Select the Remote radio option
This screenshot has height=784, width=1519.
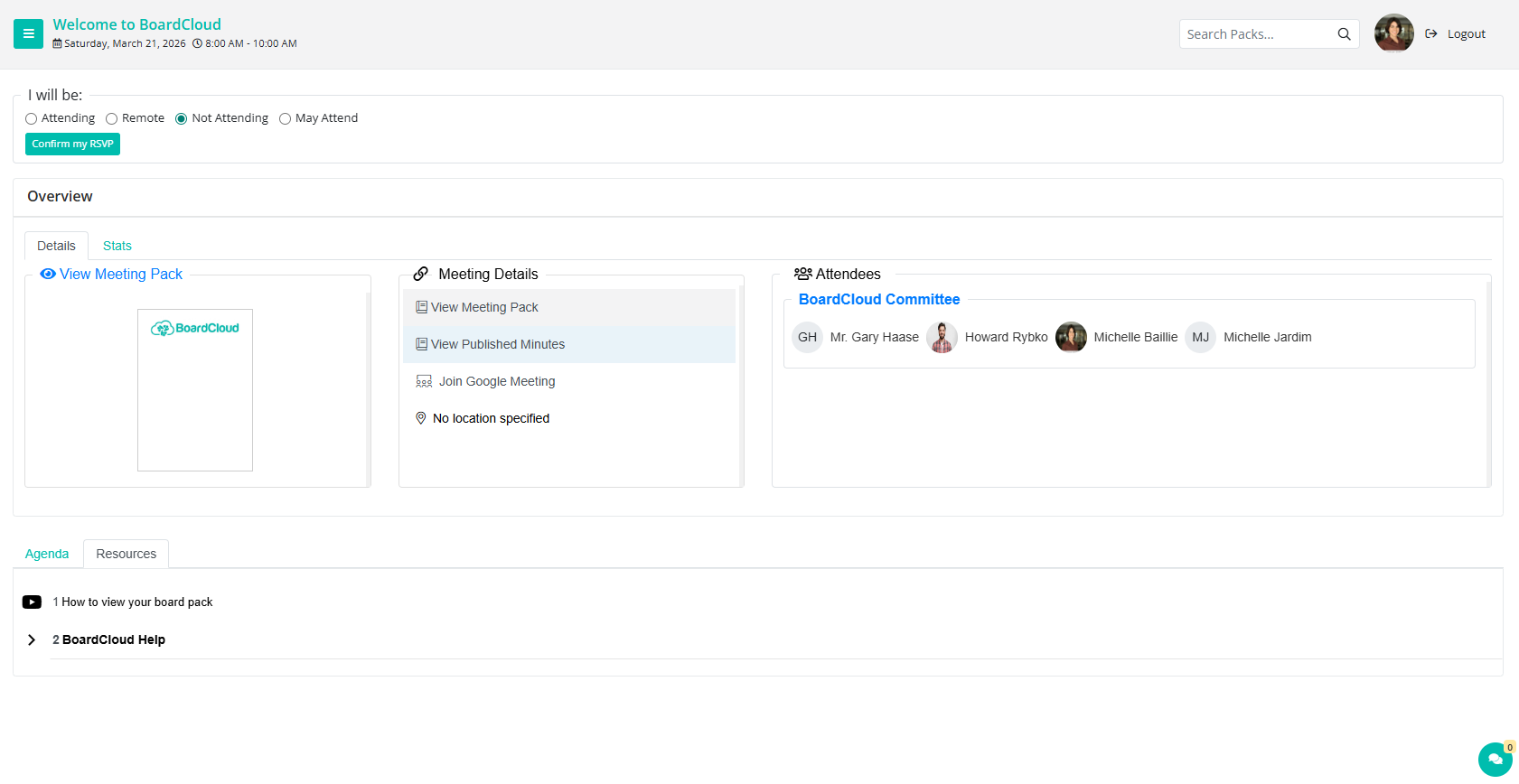(x=112, y=118)
